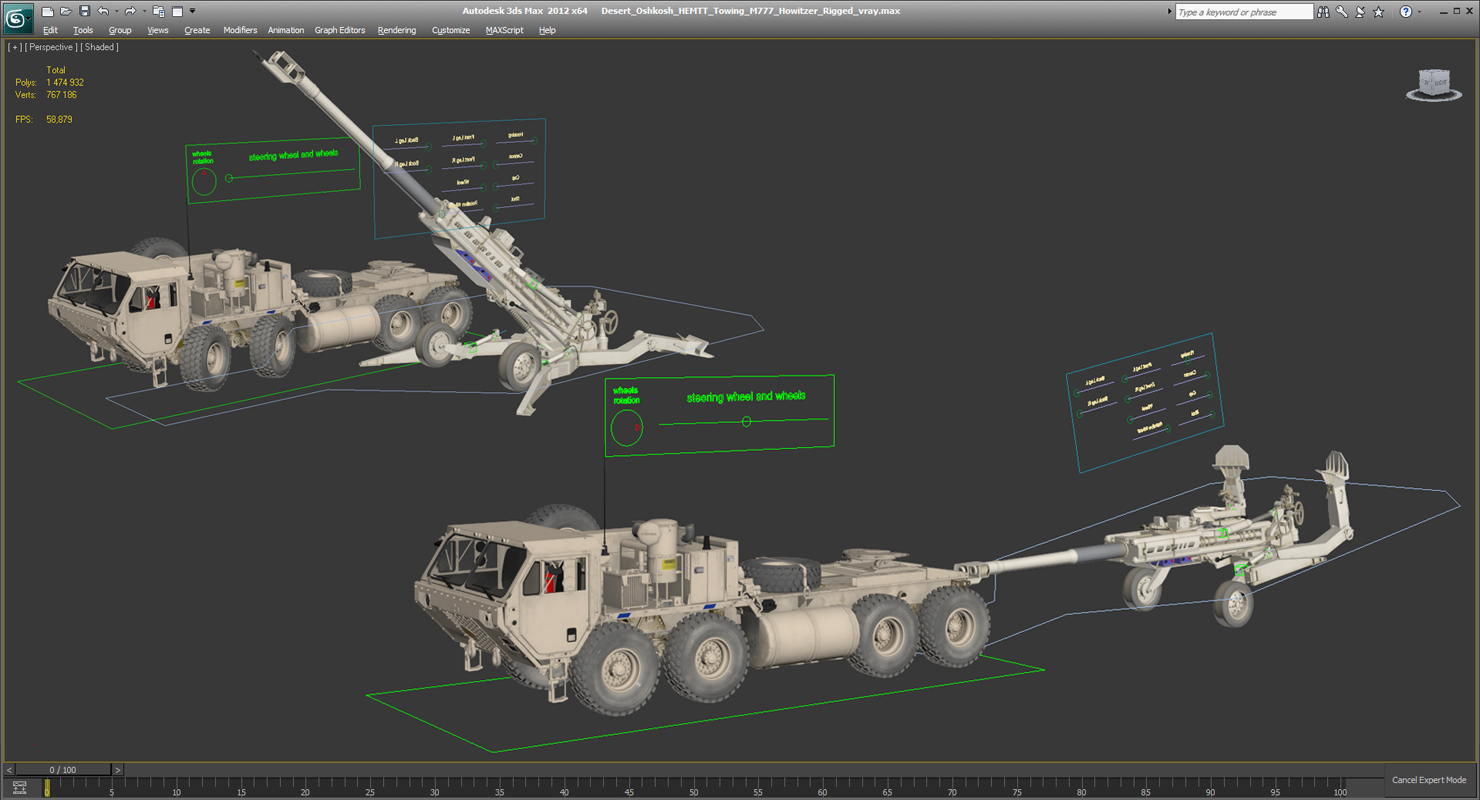Click the window-shaped icon before the toolbar dropdown
Viewport: 1480px width, 800px height.
click(177, 12)
